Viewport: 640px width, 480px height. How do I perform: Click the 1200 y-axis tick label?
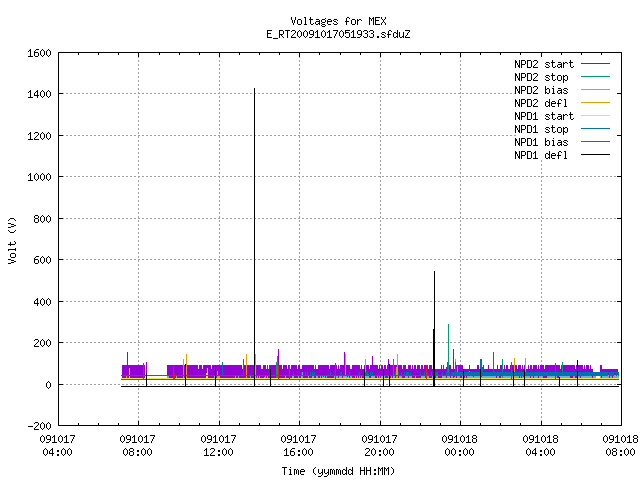[x=39, y=136]
